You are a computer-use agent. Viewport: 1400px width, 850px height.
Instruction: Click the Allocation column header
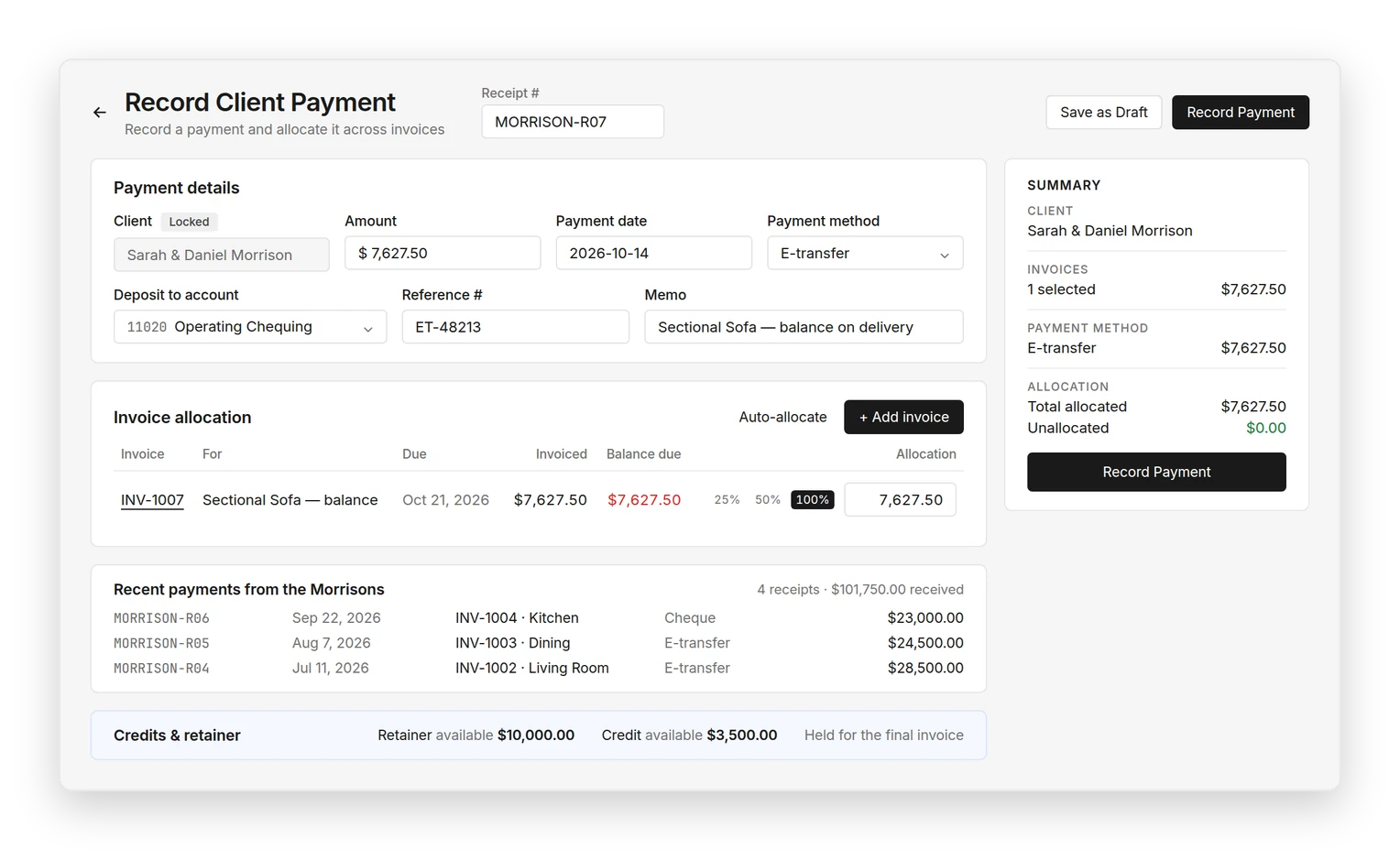point(925,454)
